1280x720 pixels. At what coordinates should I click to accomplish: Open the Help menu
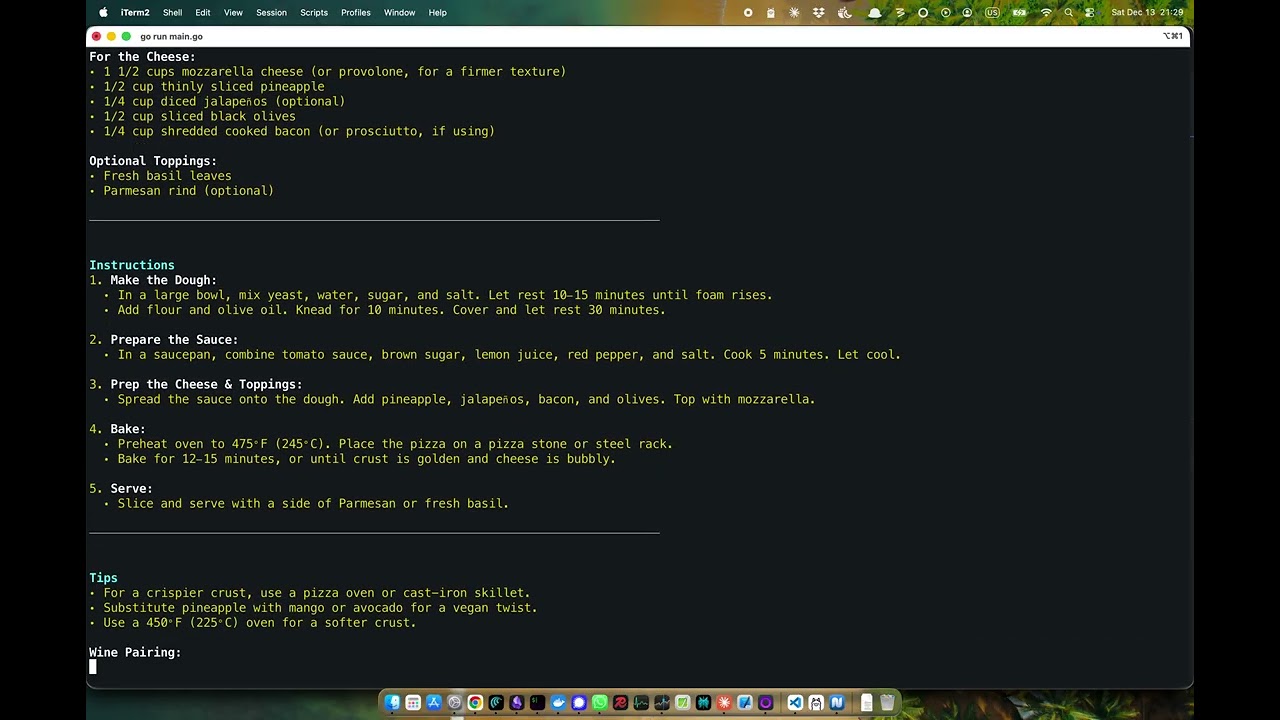(438, 13)
